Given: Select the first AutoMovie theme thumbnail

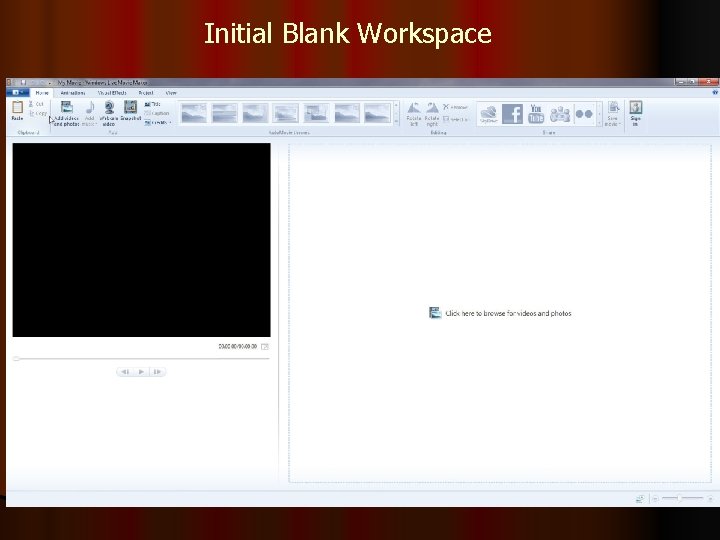Looking at the screenshot, I should 194,113.
